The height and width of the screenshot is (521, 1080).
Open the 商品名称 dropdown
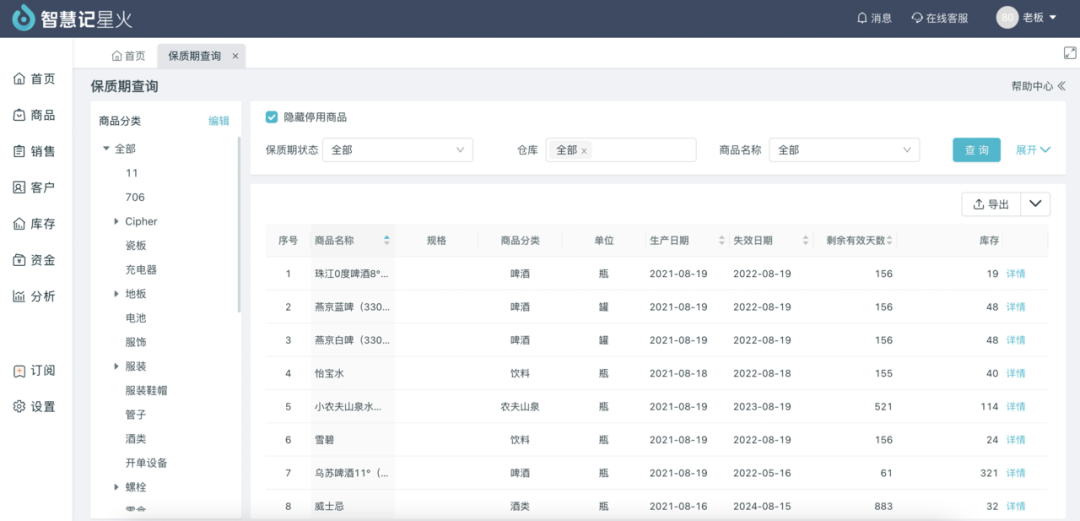pos(843,150)
